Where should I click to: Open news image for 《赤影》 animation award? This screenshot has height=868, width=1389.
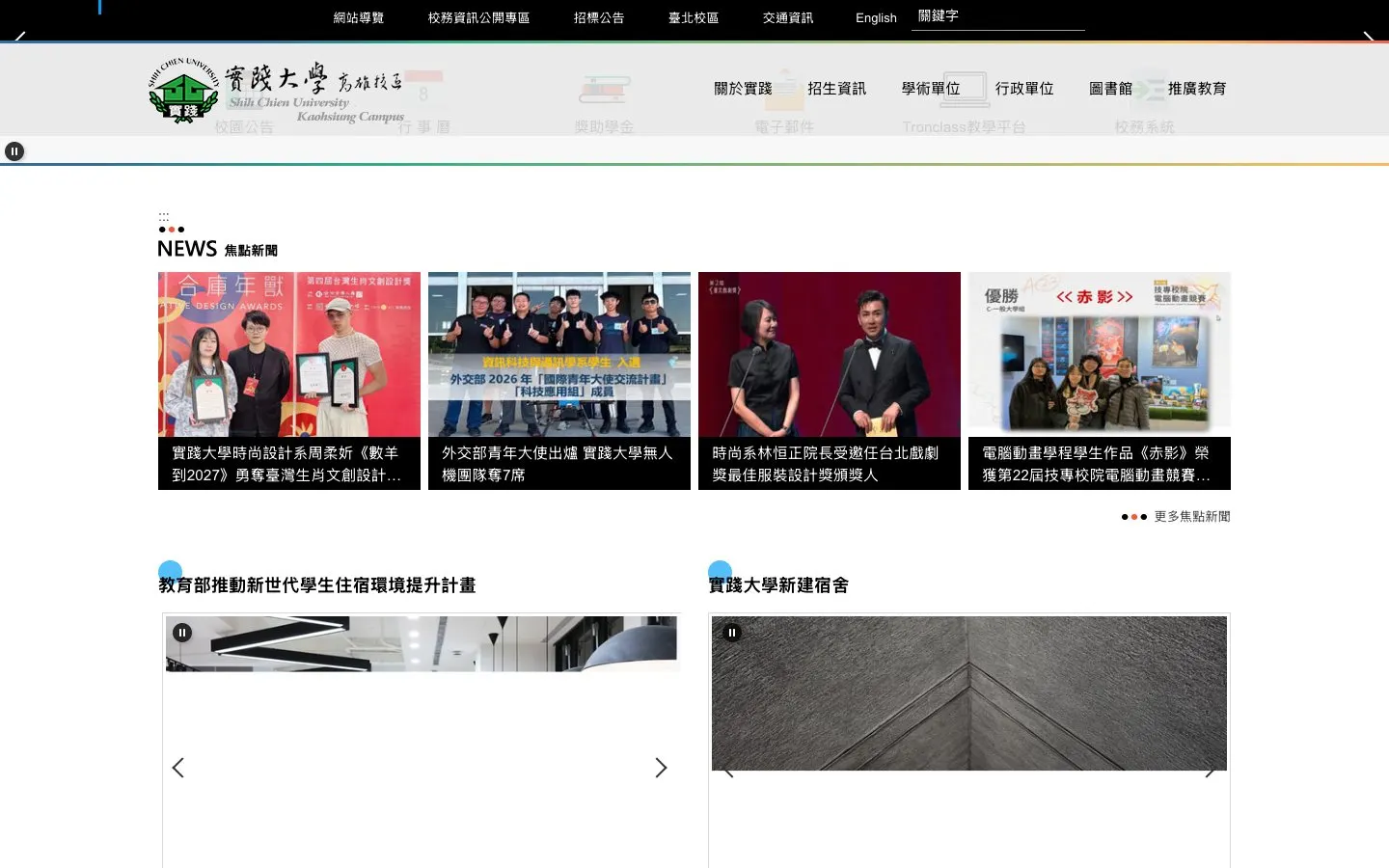(1100, 354)
